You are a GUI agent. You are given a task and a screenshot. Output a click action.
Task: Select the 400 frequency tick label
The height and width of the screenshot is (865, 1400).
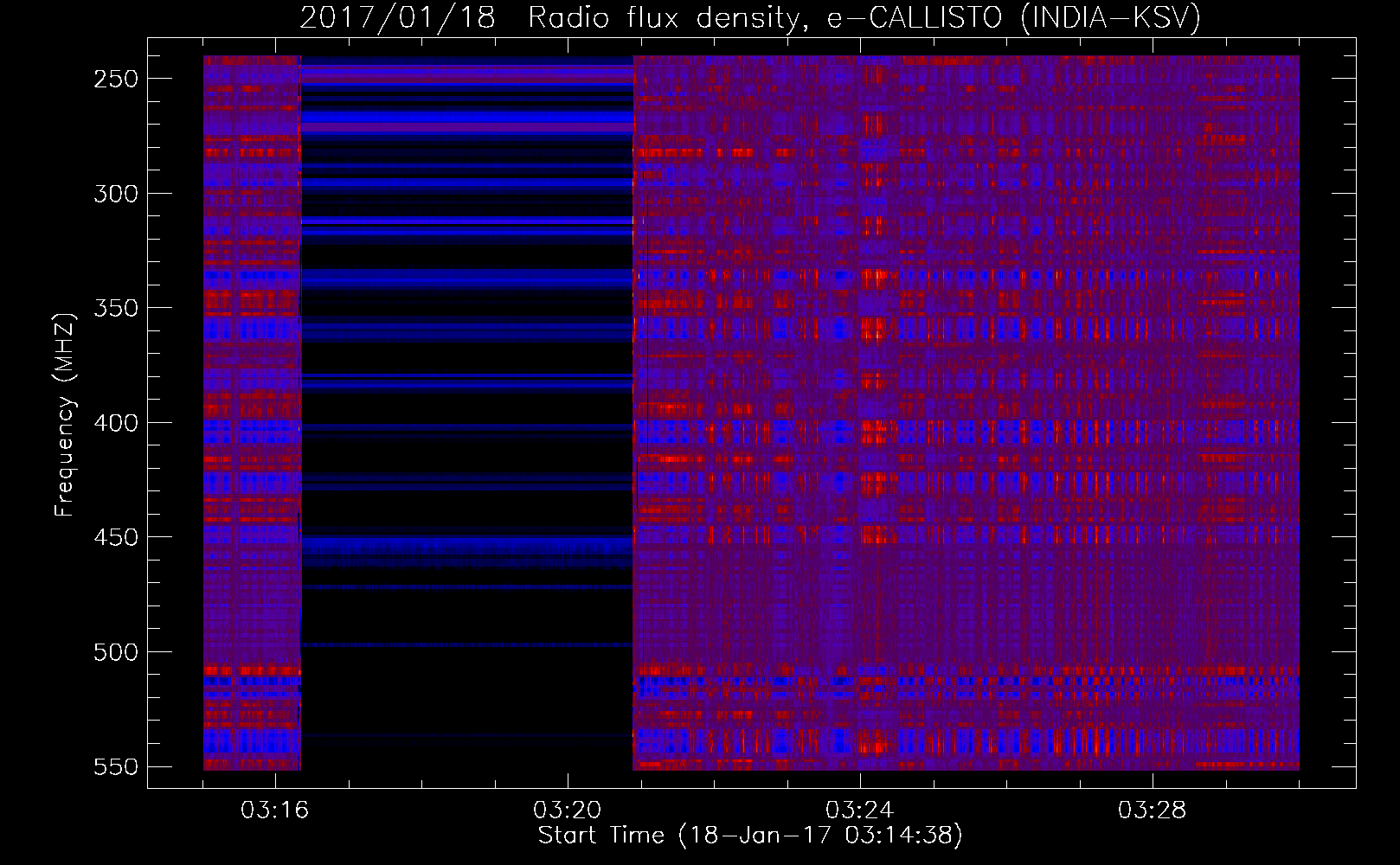[116, 423]
